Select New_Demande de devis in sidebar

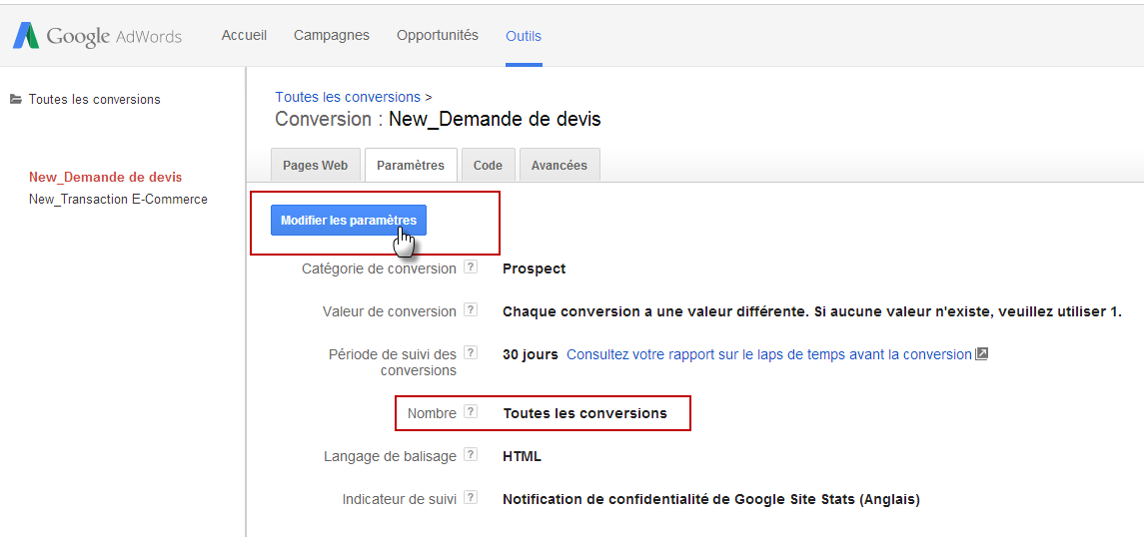click(x=106, y=177)
